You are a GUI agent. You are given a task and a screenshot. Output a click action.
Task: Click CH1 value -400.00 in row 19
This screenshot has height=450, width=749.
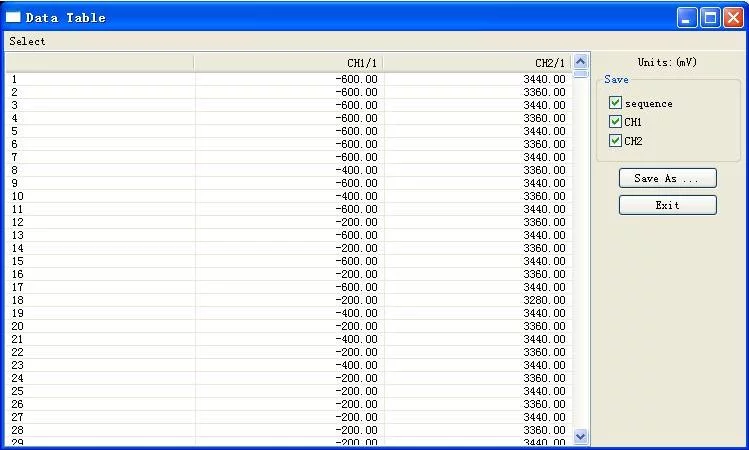click(x=356, y=313)
